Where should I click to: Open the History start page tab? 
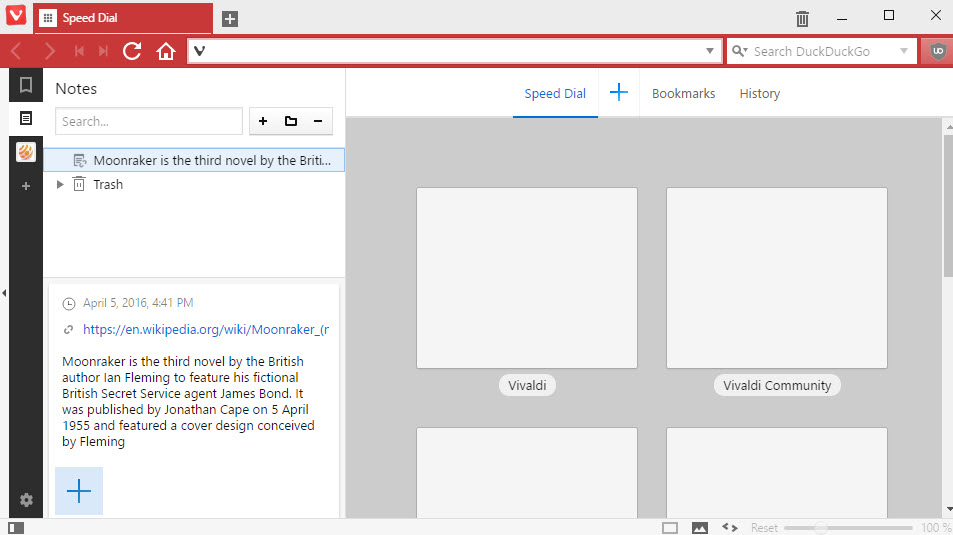760,94
